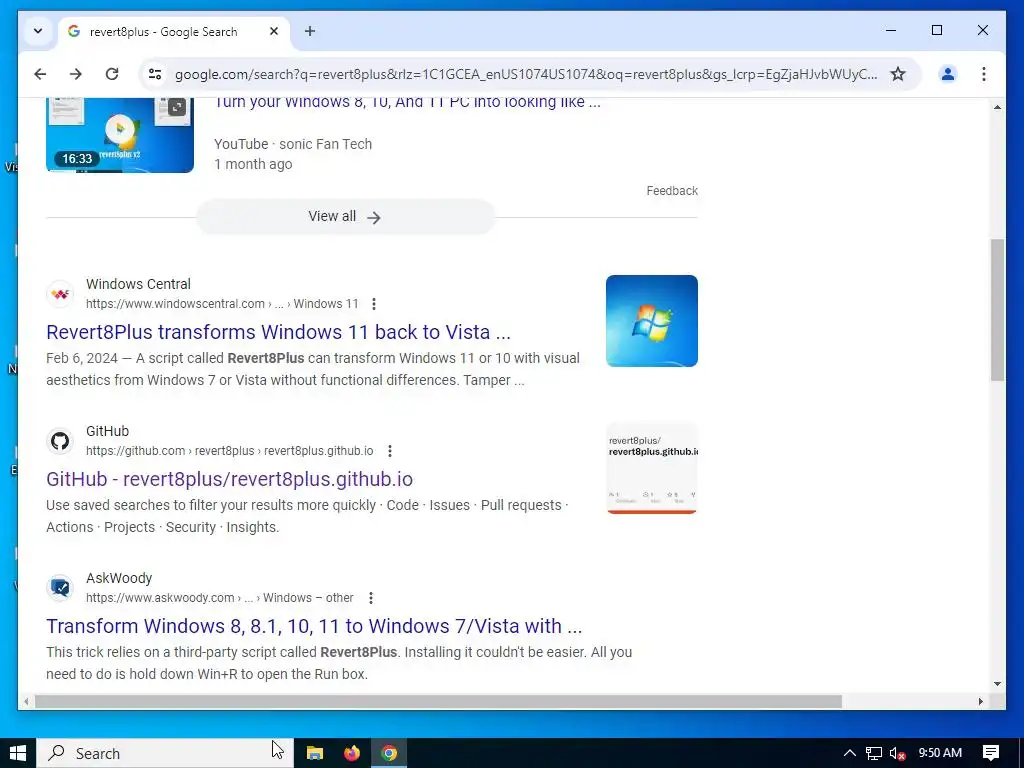The width and height of the screenshot is (1024, 768).
Task: Click the scroll up arrow of vertical scrollbar
Action: tap(997, 106)
